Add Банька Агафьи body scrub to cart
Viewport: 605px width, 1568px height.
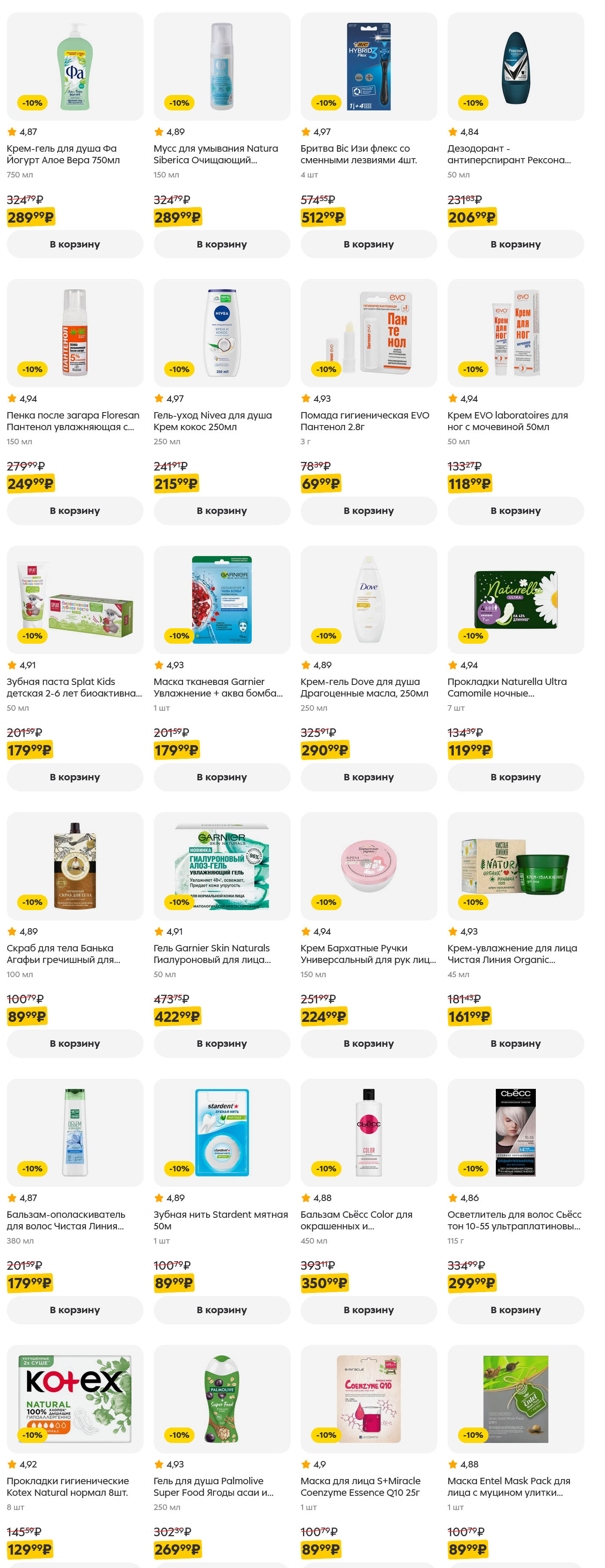click(75, 1043)
